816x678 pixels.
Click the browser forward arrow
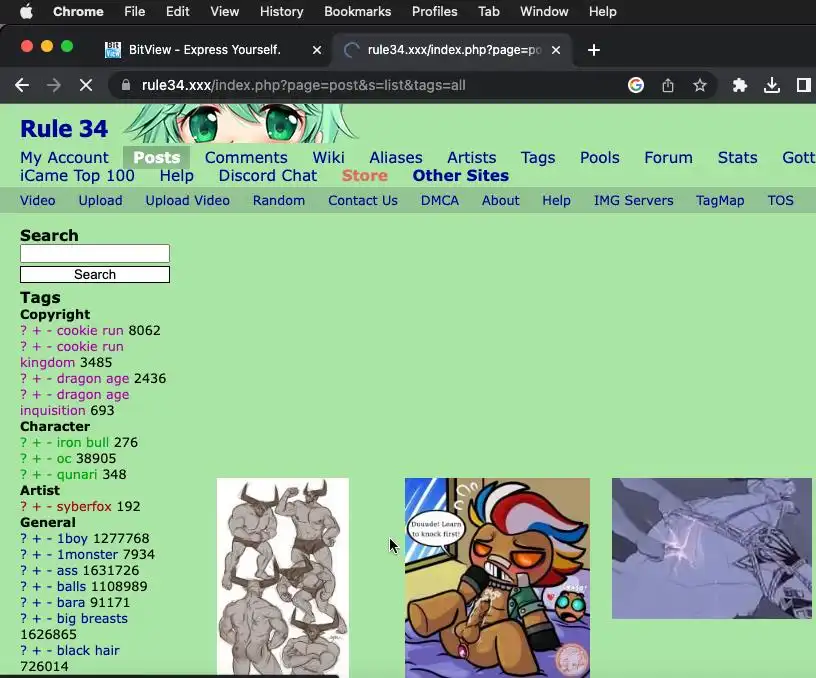(54, 85)
